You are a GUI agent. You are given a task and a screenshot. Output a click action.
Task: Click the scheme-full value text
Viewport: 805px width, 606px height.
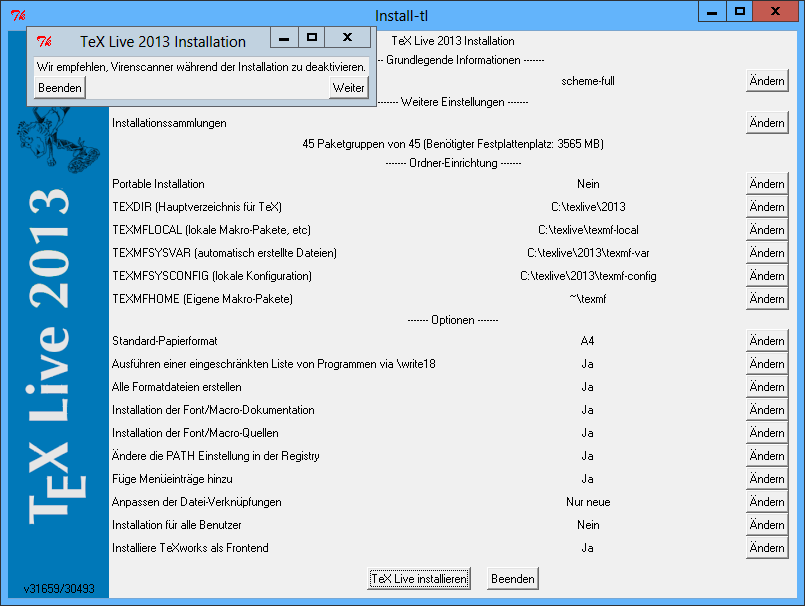[x=588, y=81]
